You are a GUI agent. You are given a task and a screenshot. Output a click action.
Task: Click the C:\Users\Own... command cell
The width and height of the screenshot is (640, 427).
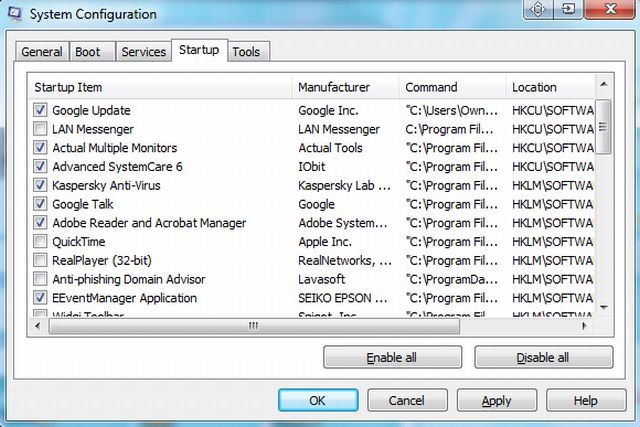click(x=452, y=110)
